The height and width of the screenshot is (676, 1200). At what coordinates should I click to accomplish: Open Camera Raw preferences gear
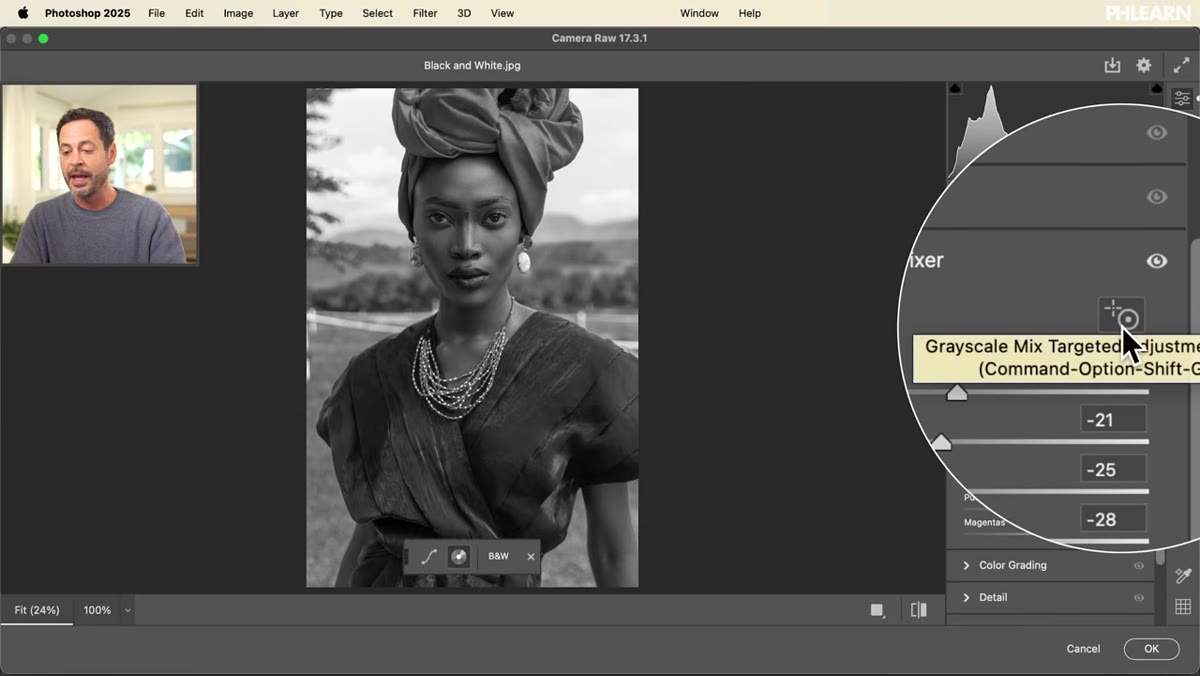pos(1144,65)
